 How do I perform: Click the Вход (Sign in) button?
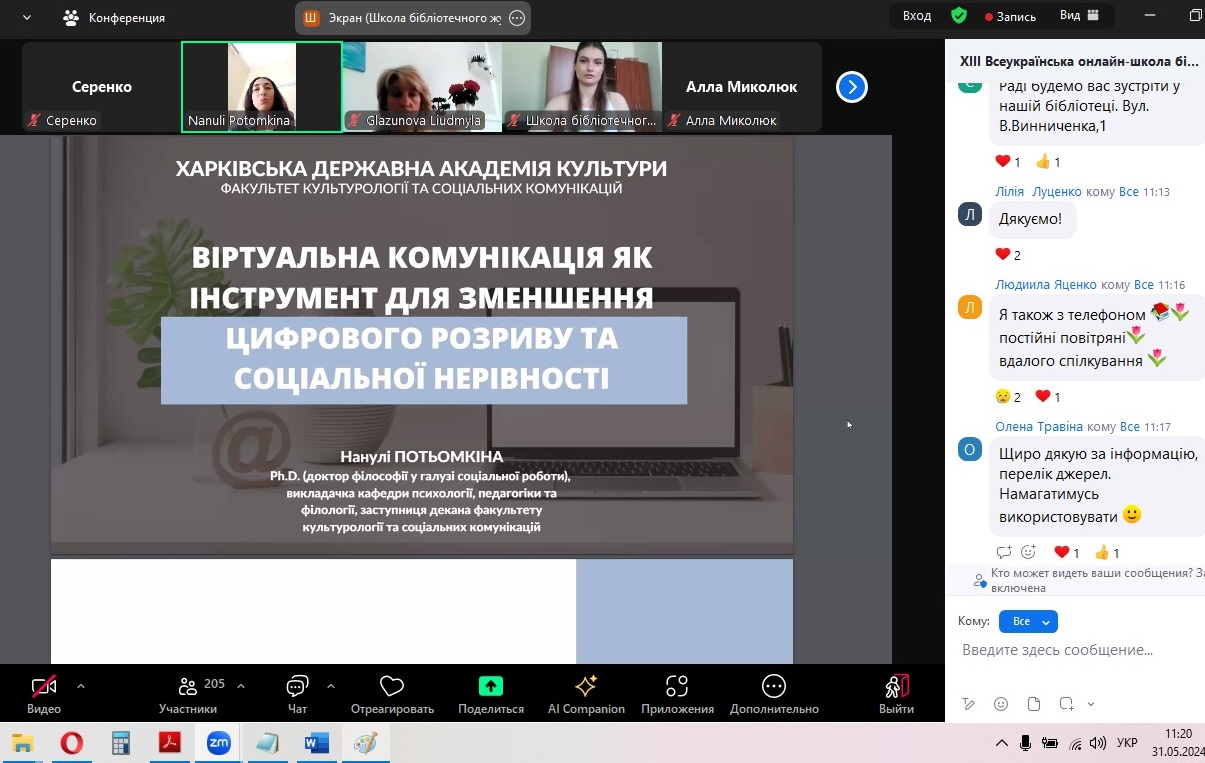pyautogui.click(x=916, y=17)
